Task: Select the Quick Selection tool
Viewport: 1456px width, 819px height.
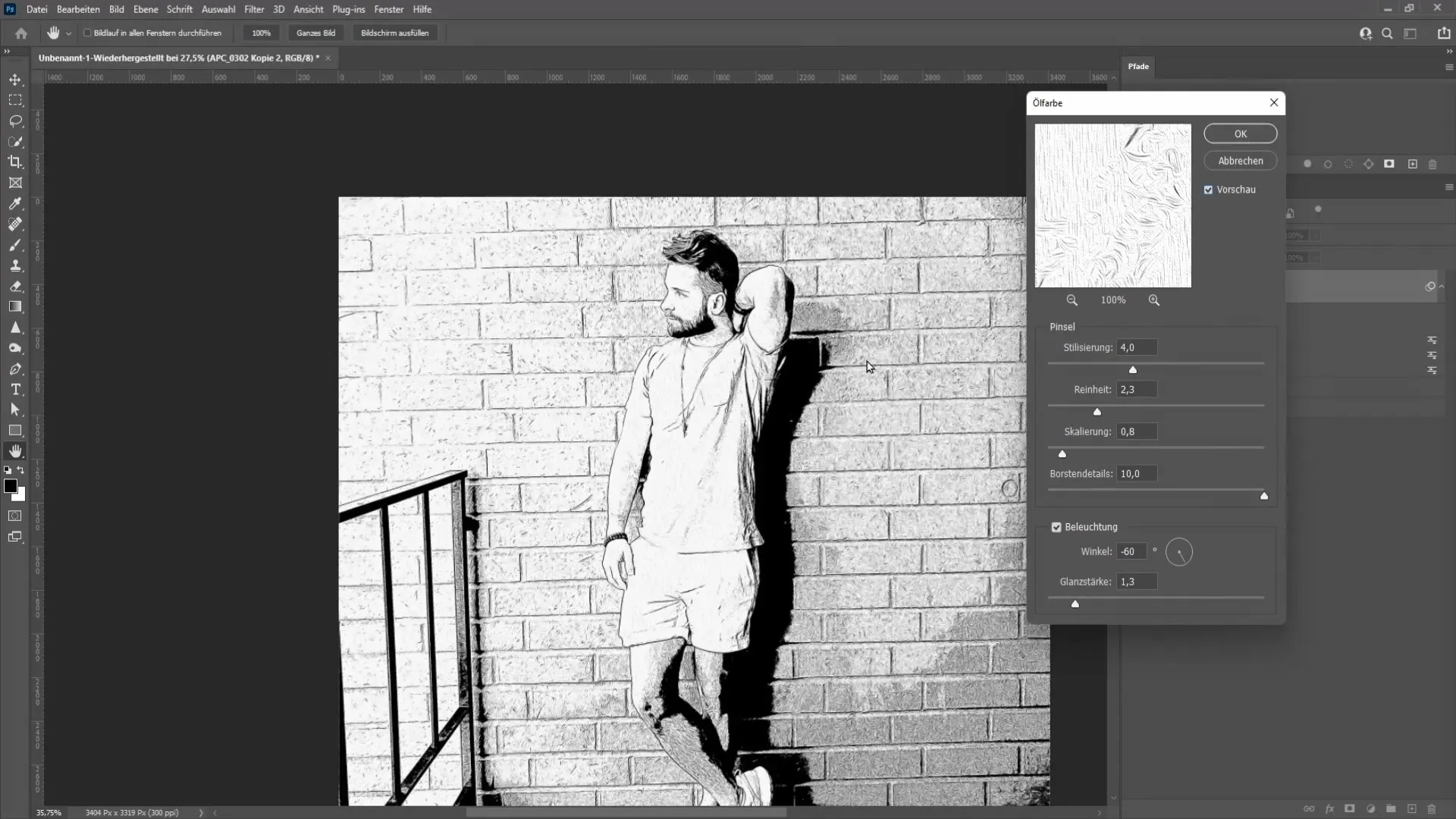Action: click(15, 142)
